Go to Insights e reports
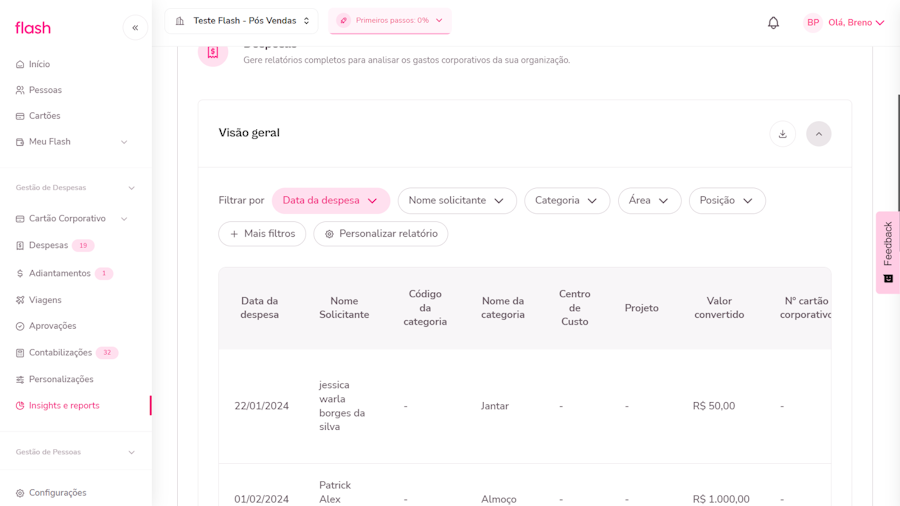The height and width of the screenshot is (506, 900). tap(64, 406)
